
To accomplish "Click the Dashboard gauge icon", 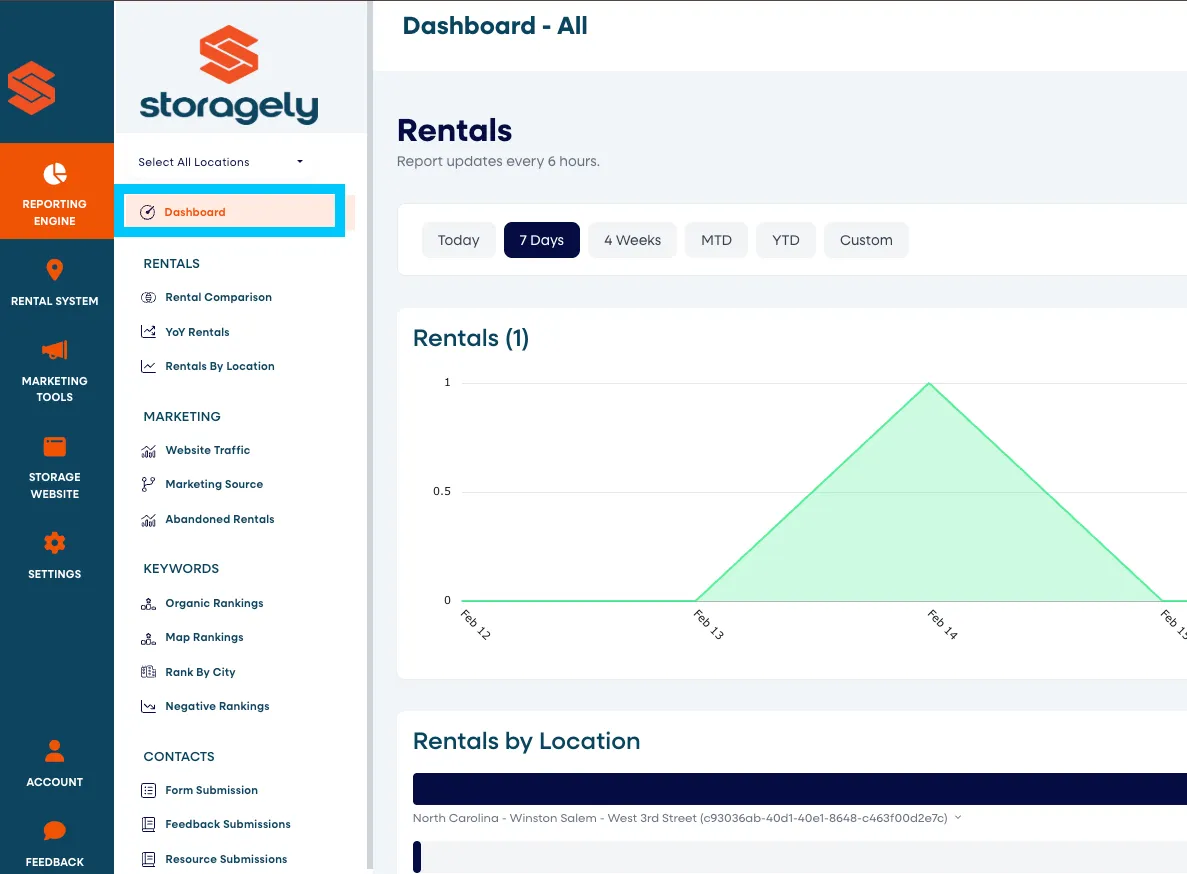I will (148, 213).
